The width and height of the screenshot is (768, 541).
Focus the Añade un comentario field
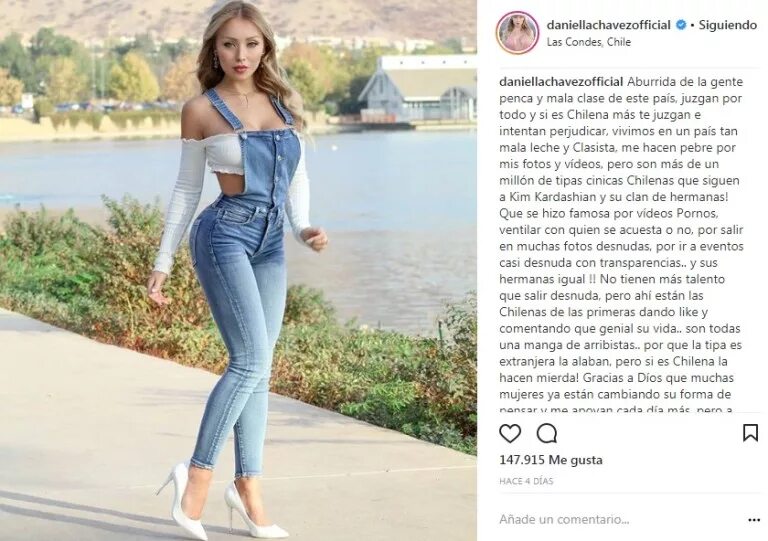point(564,519)
